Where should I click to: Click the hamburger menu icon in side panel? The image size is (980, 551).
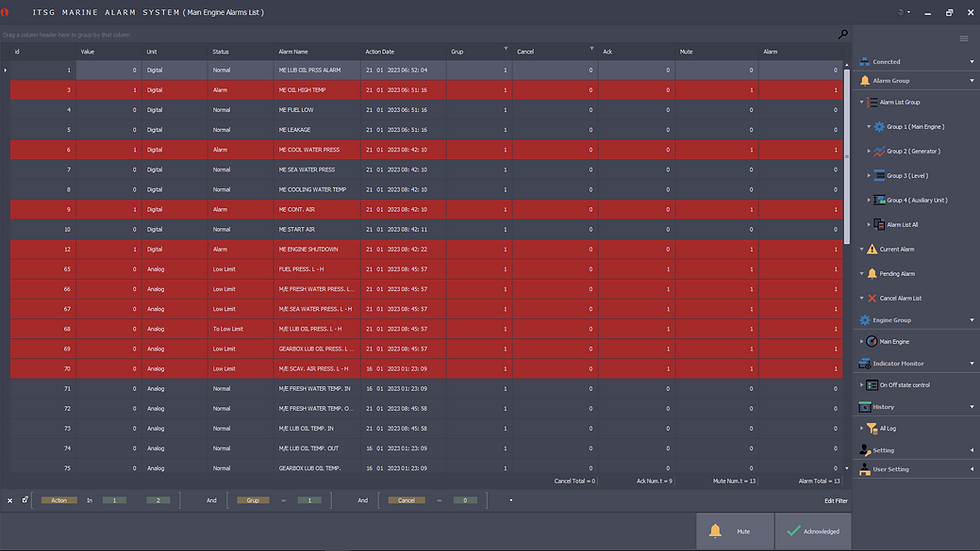click(x=964, y=39)
